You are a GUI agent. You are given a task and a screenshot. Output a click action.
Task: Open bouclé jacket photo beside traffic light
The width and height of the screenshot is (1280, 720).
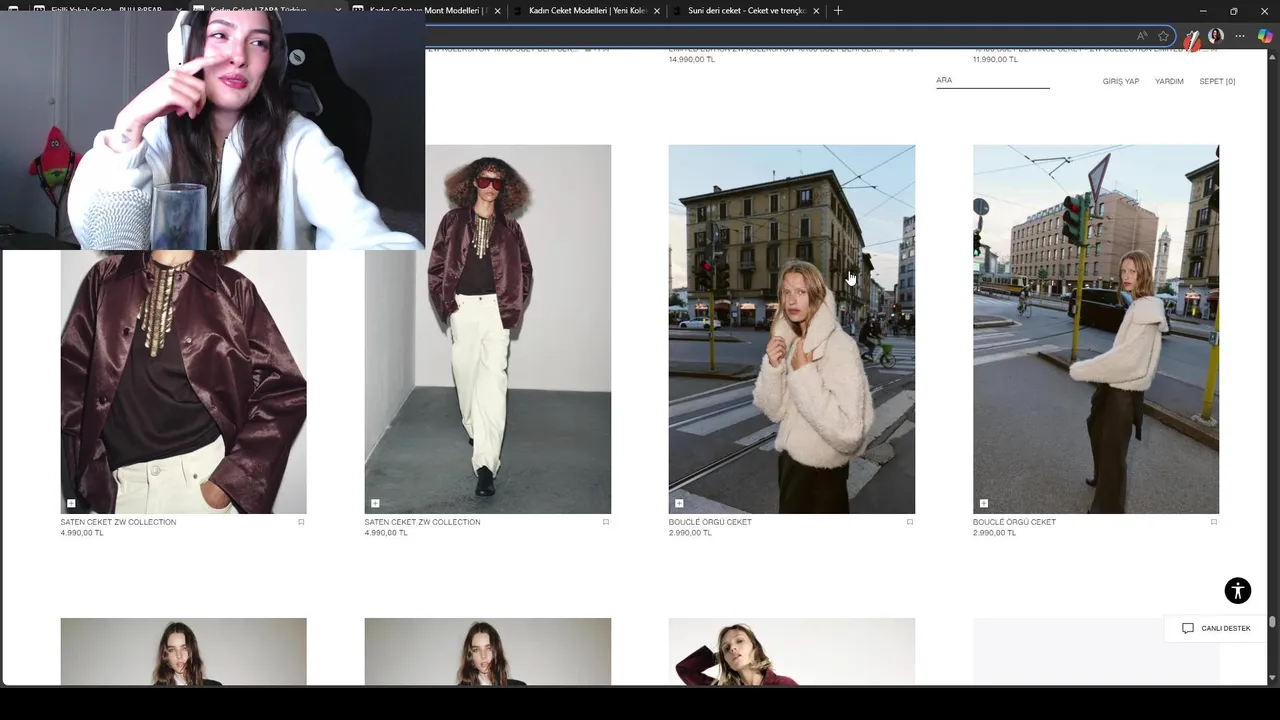(1095, 329)
